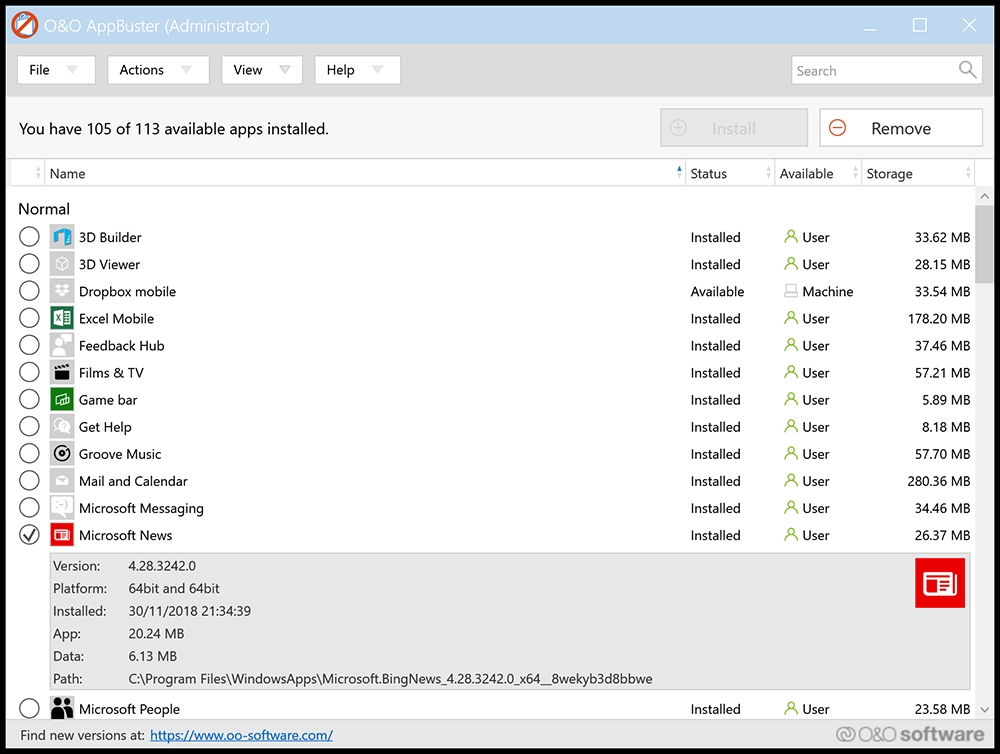Uncheck the Microsoft News checkbox
The image size is (1000, 754).
[x=29, y=535]
